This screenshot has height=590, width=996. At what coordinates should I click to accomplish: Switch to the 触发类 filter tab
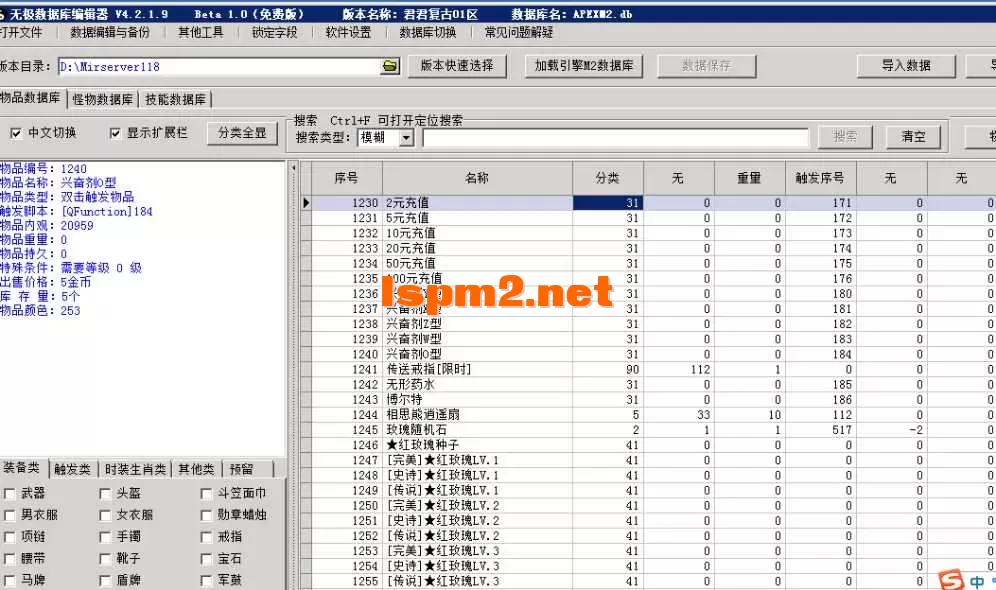72,468
